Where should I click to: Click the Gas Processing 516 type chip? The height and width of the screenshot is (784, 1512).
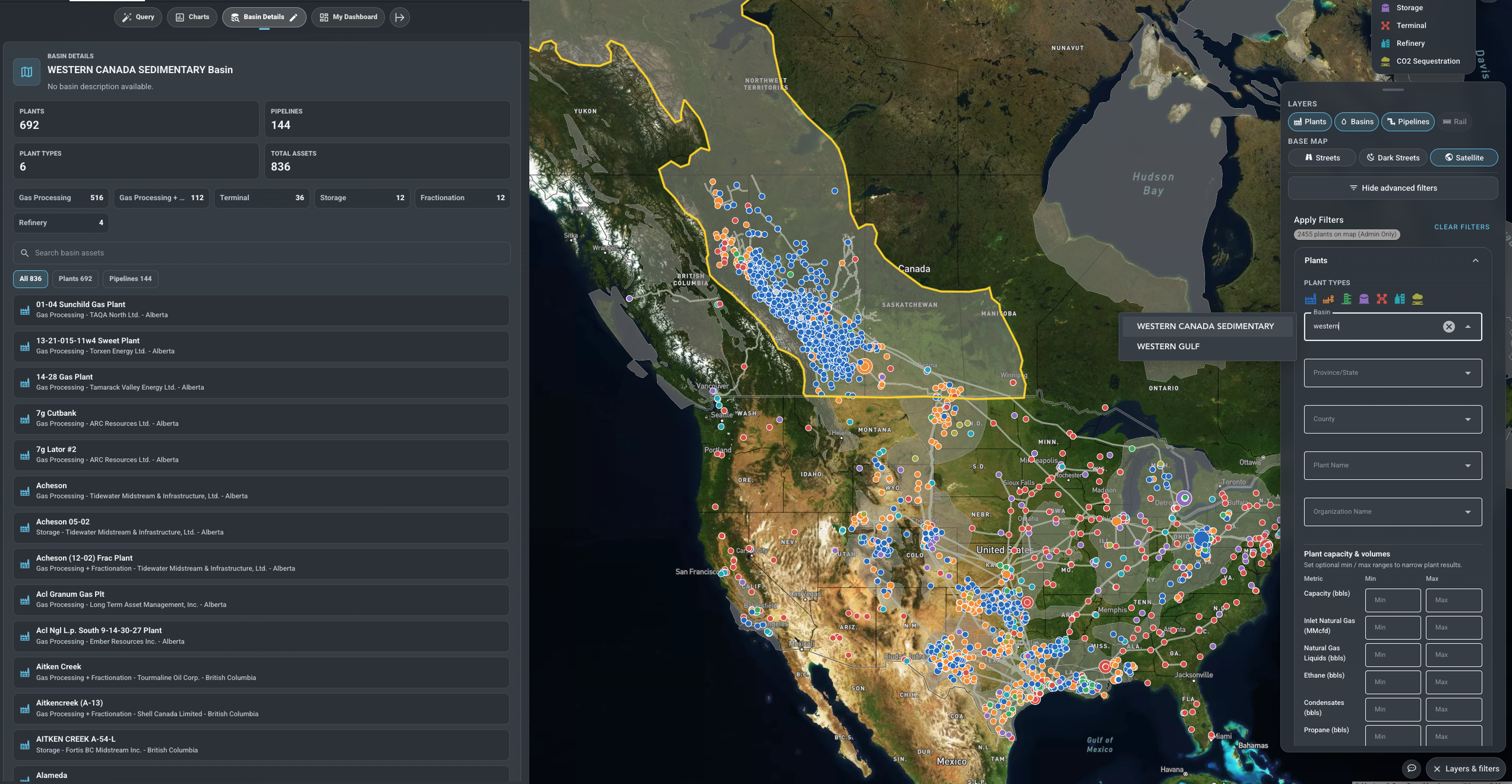point(61,198)
